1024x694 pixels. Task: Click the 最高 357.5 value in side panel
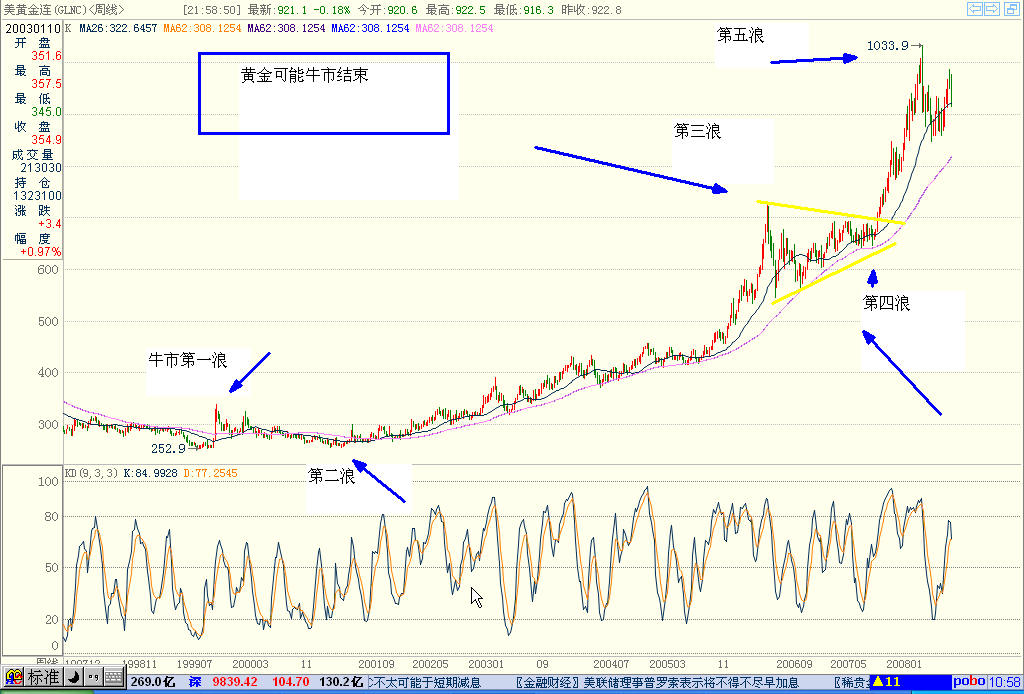coord(46,84)
